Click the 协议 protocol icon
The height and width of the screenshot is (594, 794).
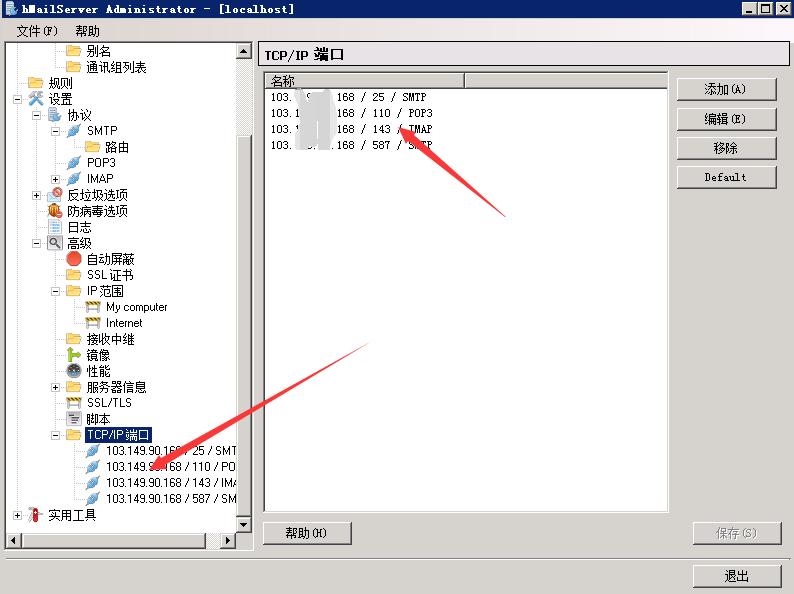[x=55, y=115]
